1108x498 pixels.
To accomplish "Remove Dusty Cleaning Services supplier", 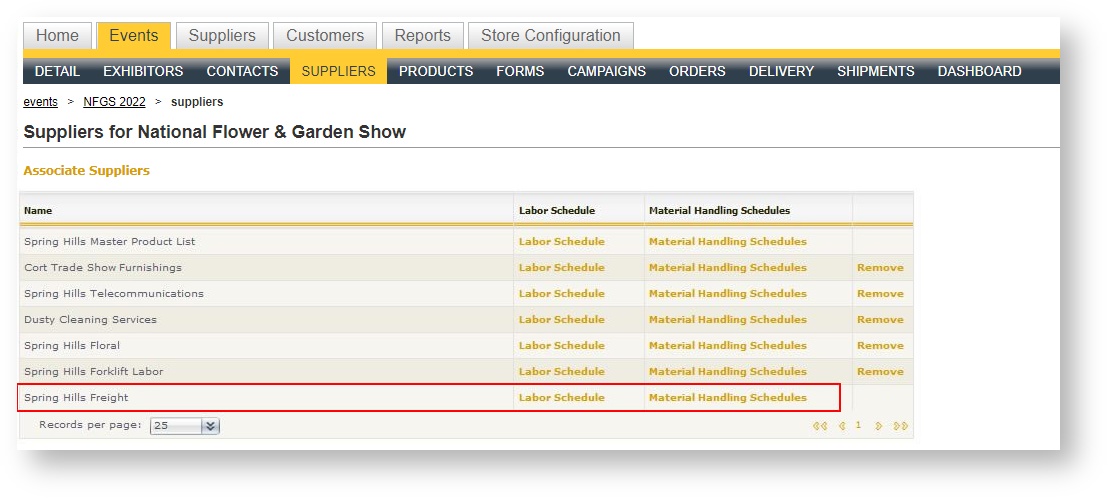I will [880, 320].
